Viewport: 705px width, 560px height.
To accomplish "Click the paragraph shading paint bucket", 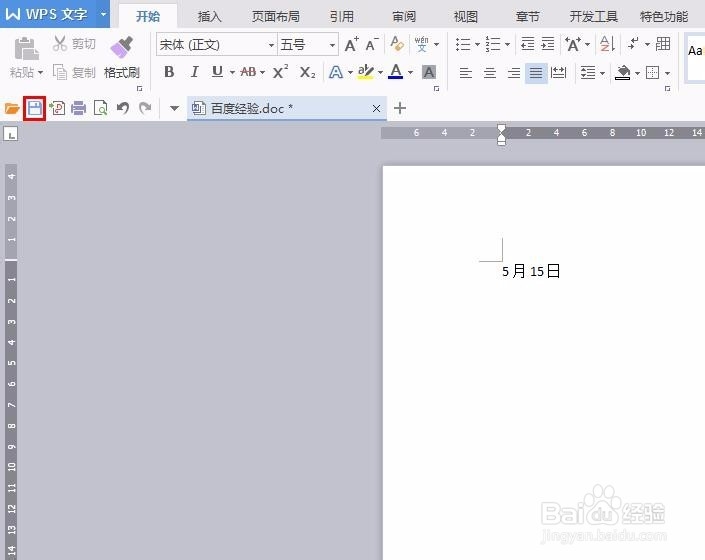I will point(623,72).
